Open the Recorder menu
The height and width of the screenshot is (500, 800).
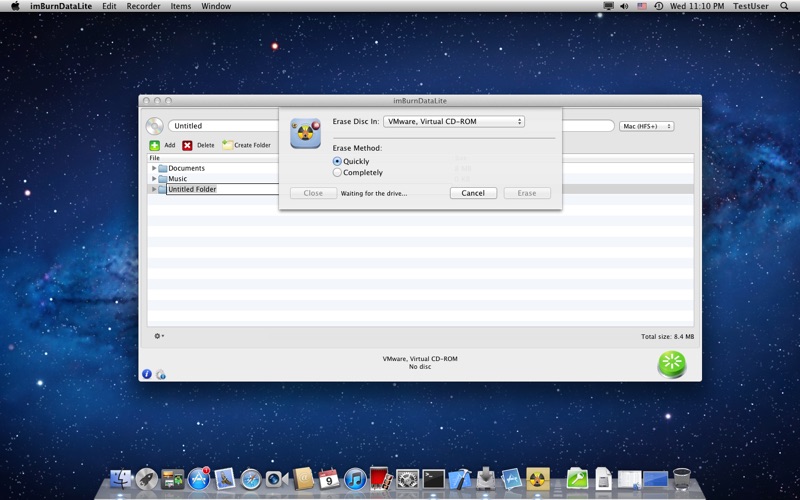(x=143, y=6)
